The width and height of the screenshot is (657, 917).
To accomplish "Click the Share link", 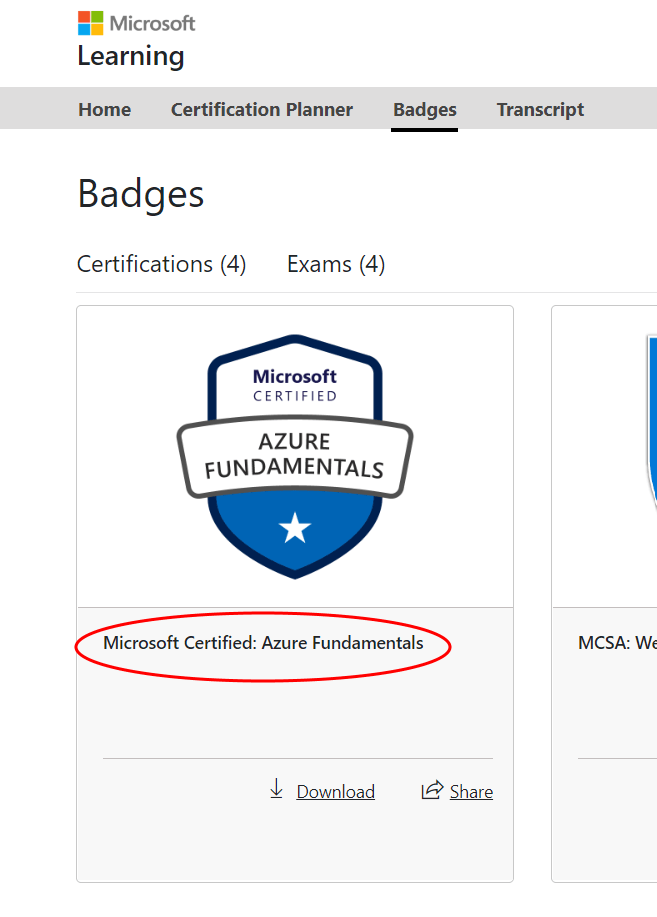I will (x=471, y=791).
